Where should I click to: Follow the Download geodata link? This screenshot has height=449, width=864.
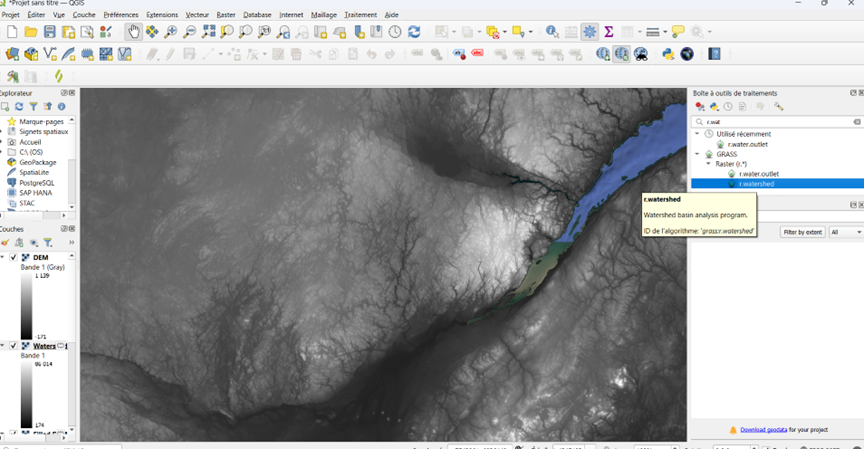[x=762, y=430]
